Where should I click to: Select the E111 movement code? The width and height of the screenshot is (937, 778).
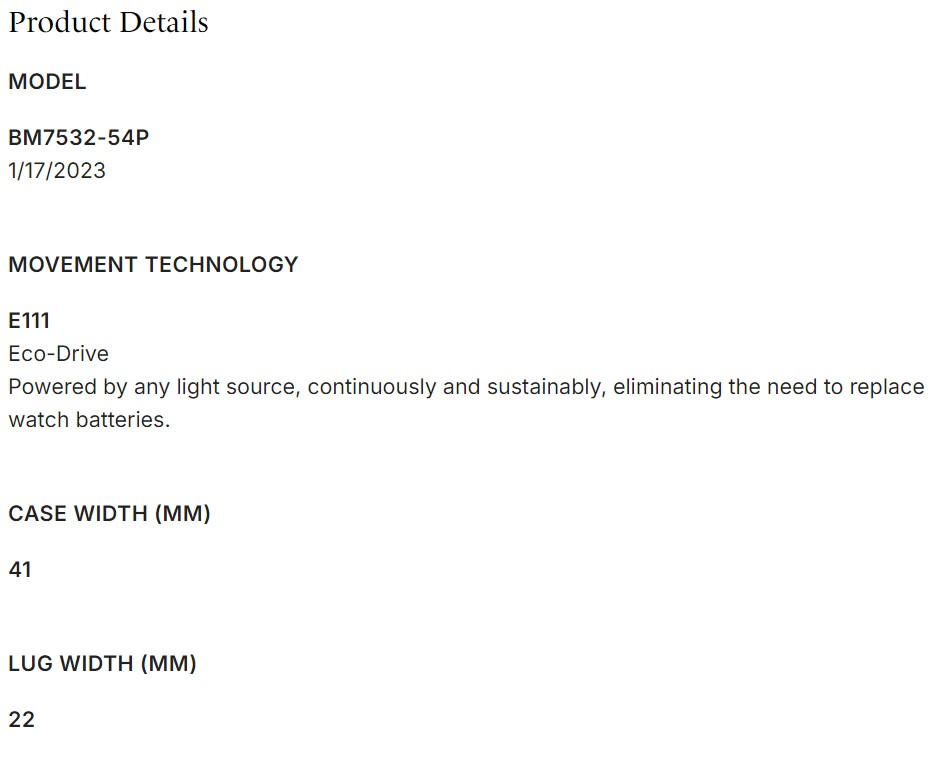[x=29, y=321]
